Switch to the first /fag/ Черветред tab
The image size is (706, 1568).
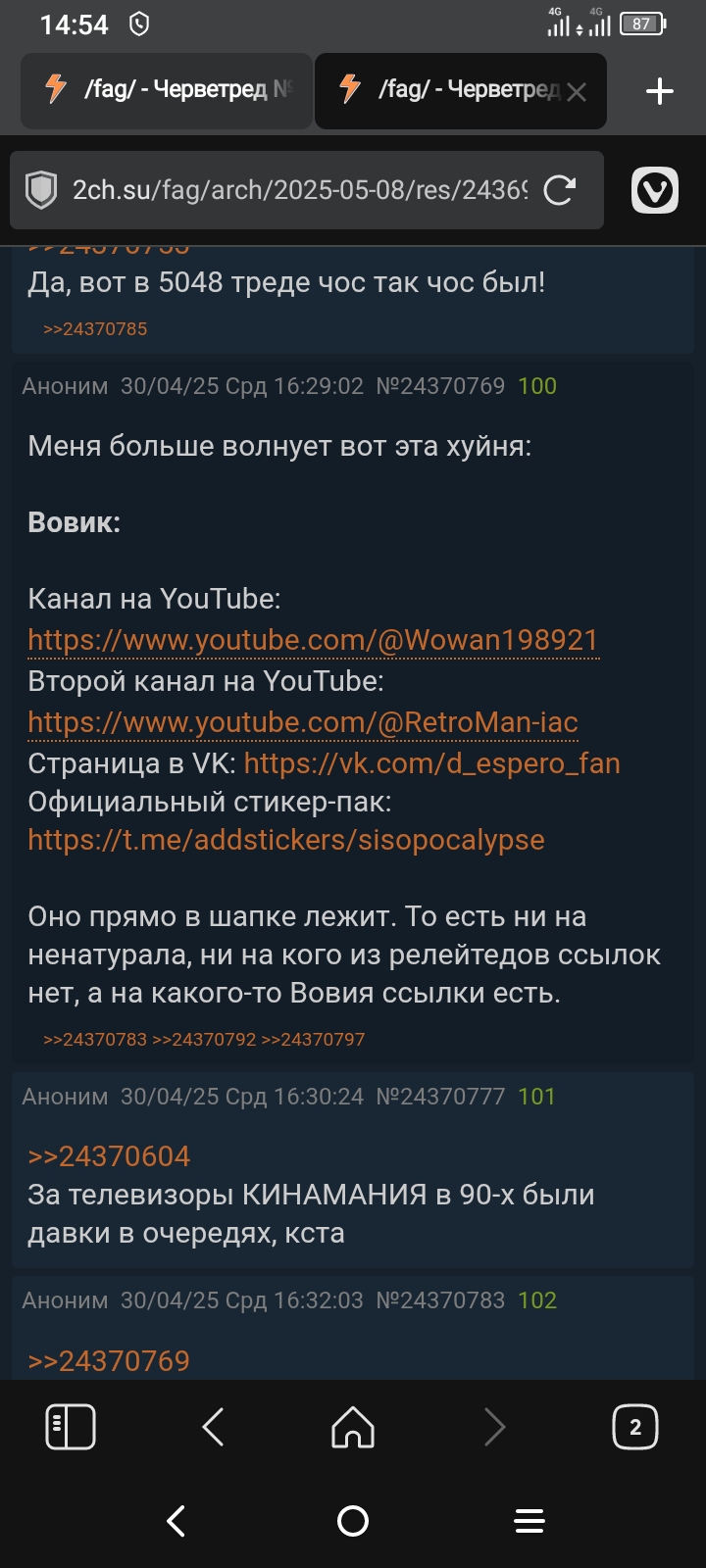click(167, 90)
